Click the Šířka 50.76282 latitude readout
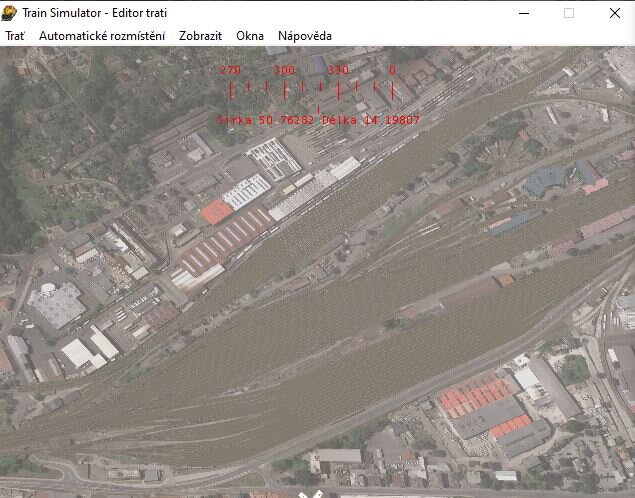The image size is (635, 498). (x=266, y=120)
